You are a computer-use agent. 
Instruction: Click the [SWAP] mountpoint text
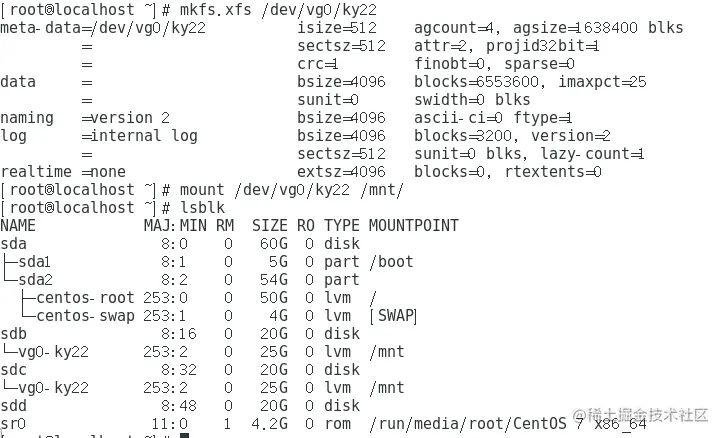click(392, 315)
